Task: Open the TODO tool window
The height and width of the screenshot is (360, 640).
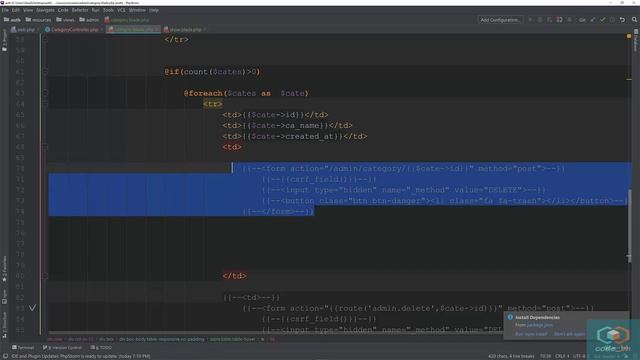Action: click(x=101, y=348)
